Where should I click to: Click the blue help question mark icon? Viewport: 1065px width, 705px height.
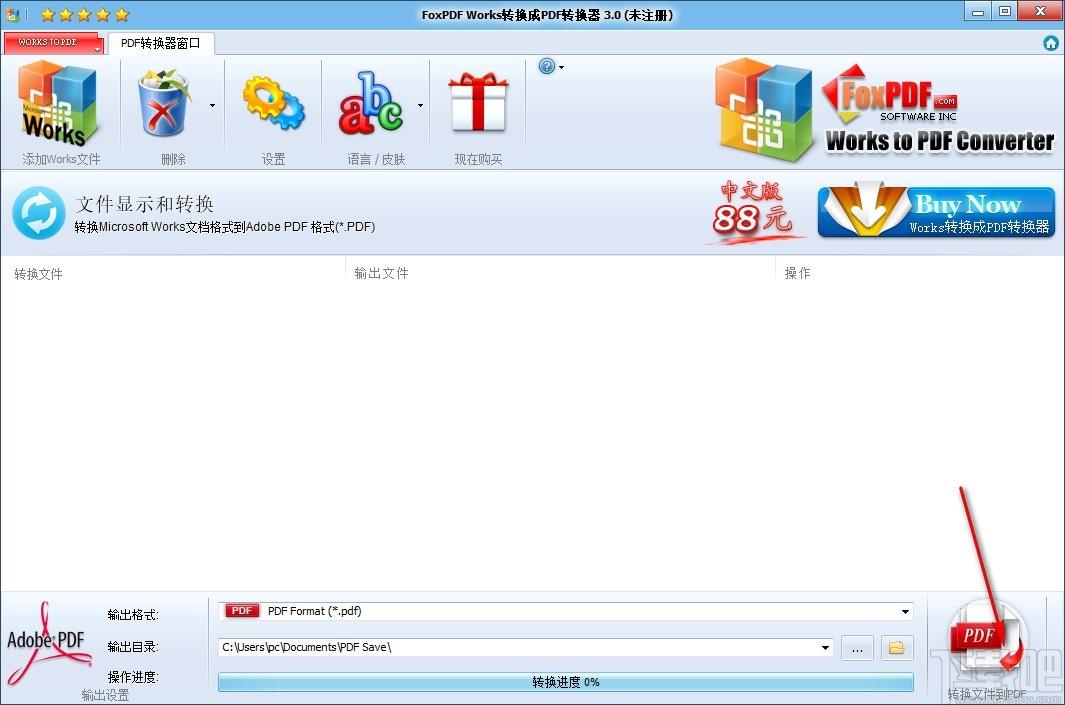(x=547, y=67)
